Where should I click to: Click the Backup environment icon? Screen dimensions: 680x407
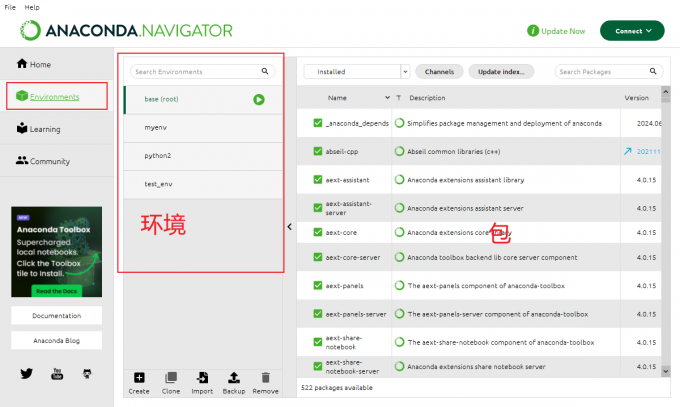(x=234, y=378)
